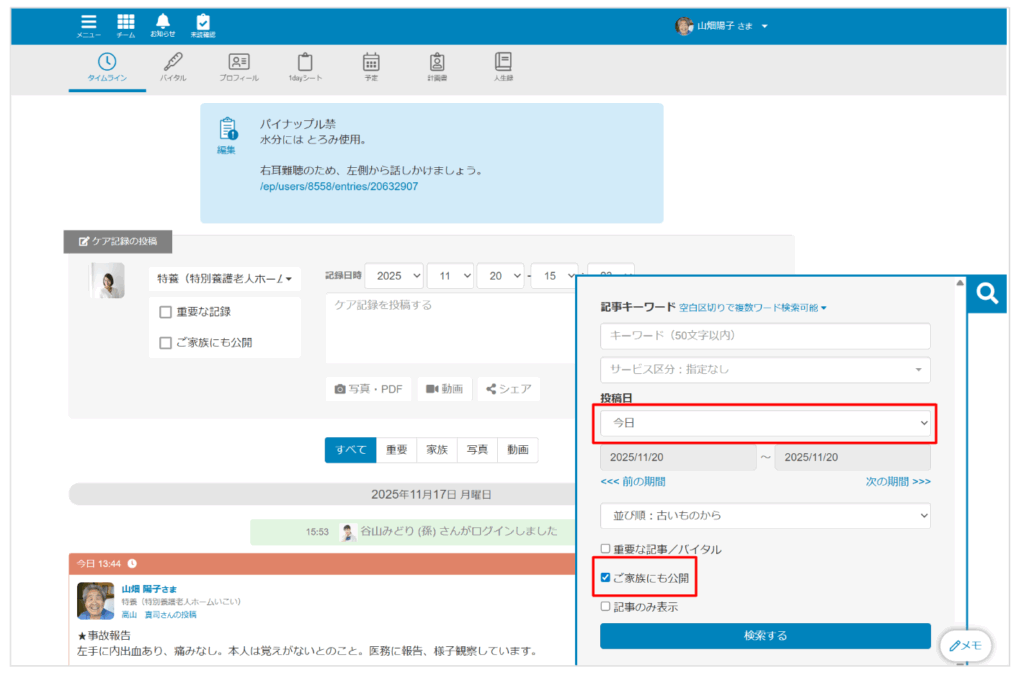Open the お知らせ notification bell icon
Viewport: 1024px width, 683px height.
tap(162, 22)
